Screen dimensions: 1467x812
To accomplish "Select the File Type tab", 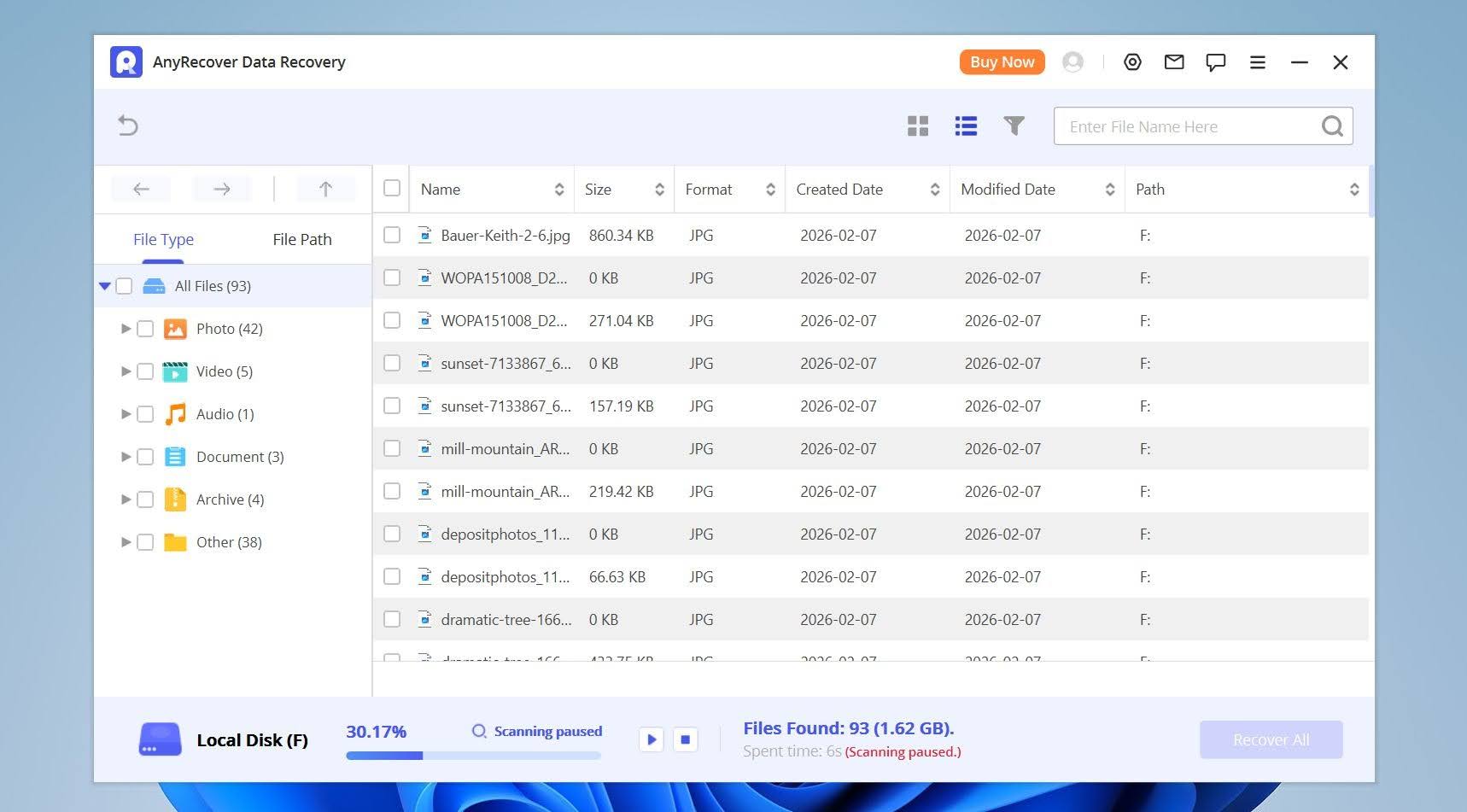I will (163, 240).
